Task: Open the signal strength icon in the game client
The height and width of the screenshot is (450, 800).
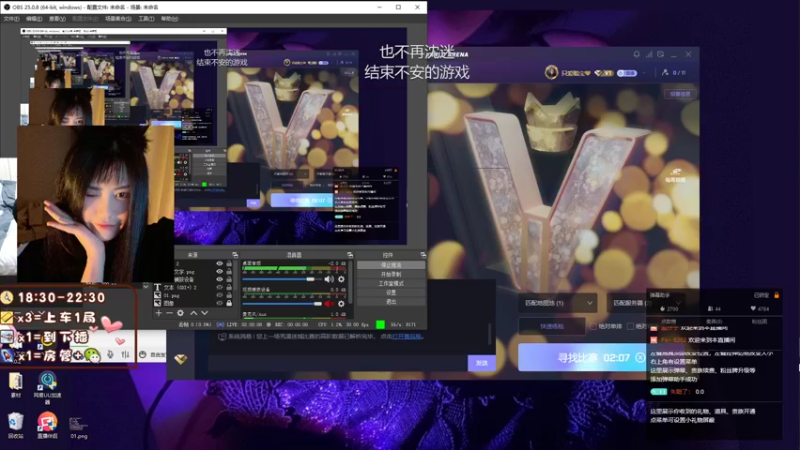Action: coord(649,54)
